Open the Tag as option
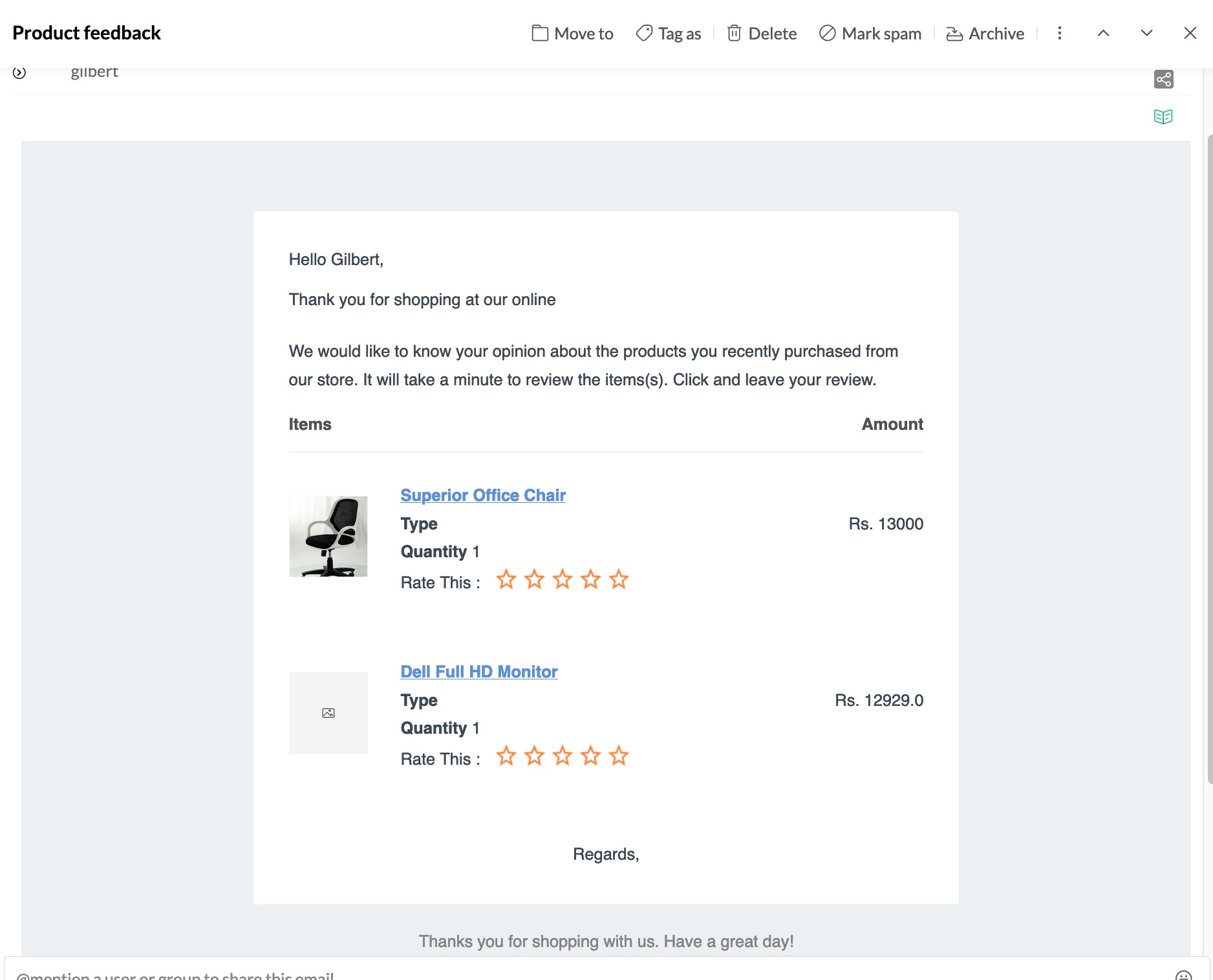Viewport: 1213px width, 980px height. [x=669, y=34]
